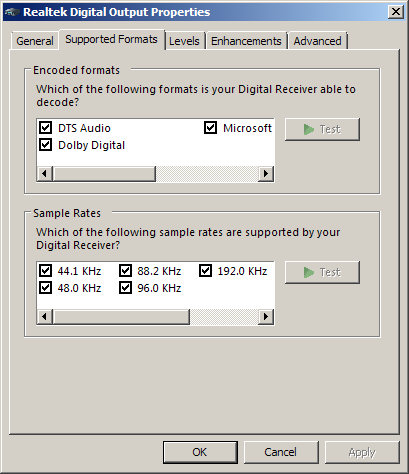Confirm settings with the OK button
This screenshot has width=409, height=474.
tap(200, 452)
